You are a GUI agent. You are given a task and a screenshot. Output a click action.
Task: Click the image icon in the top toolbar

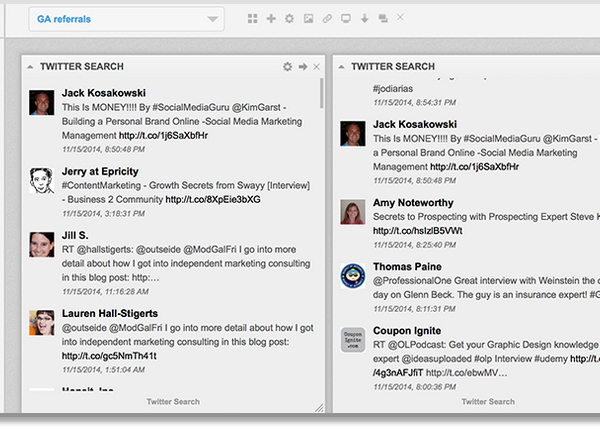coord(309,19)
